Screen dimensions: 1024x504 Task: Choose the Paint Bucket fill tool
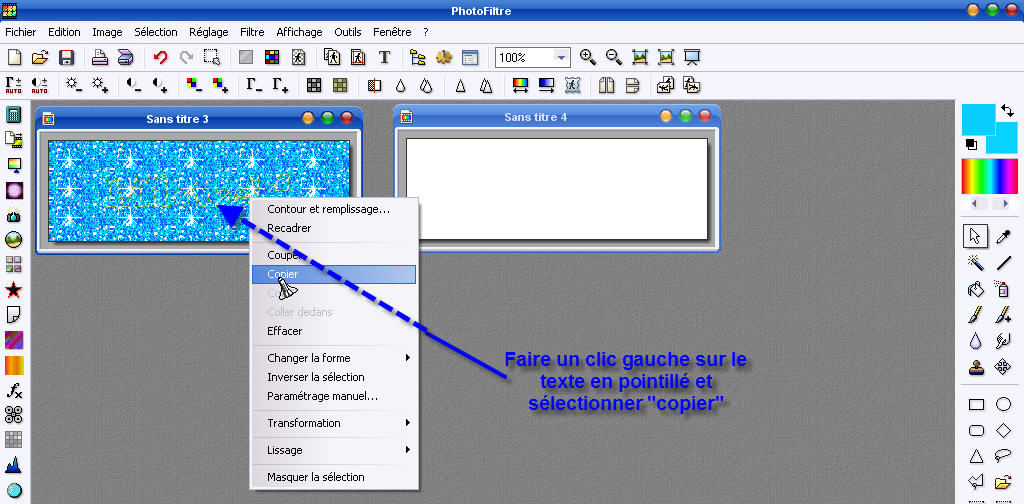pyautogui.click(x=975, y=289)
